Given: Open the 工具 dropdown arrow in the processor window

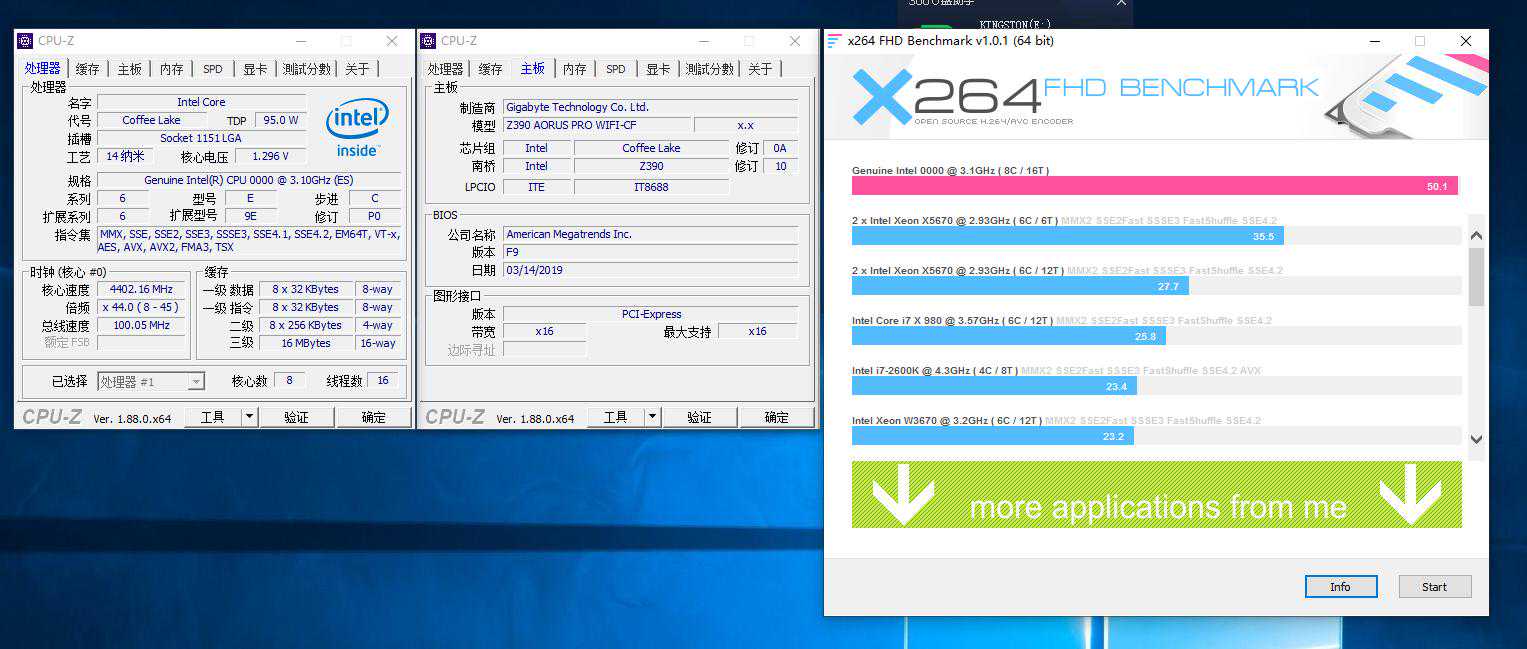Looking at the screenshot, I should tap(249, 417).
